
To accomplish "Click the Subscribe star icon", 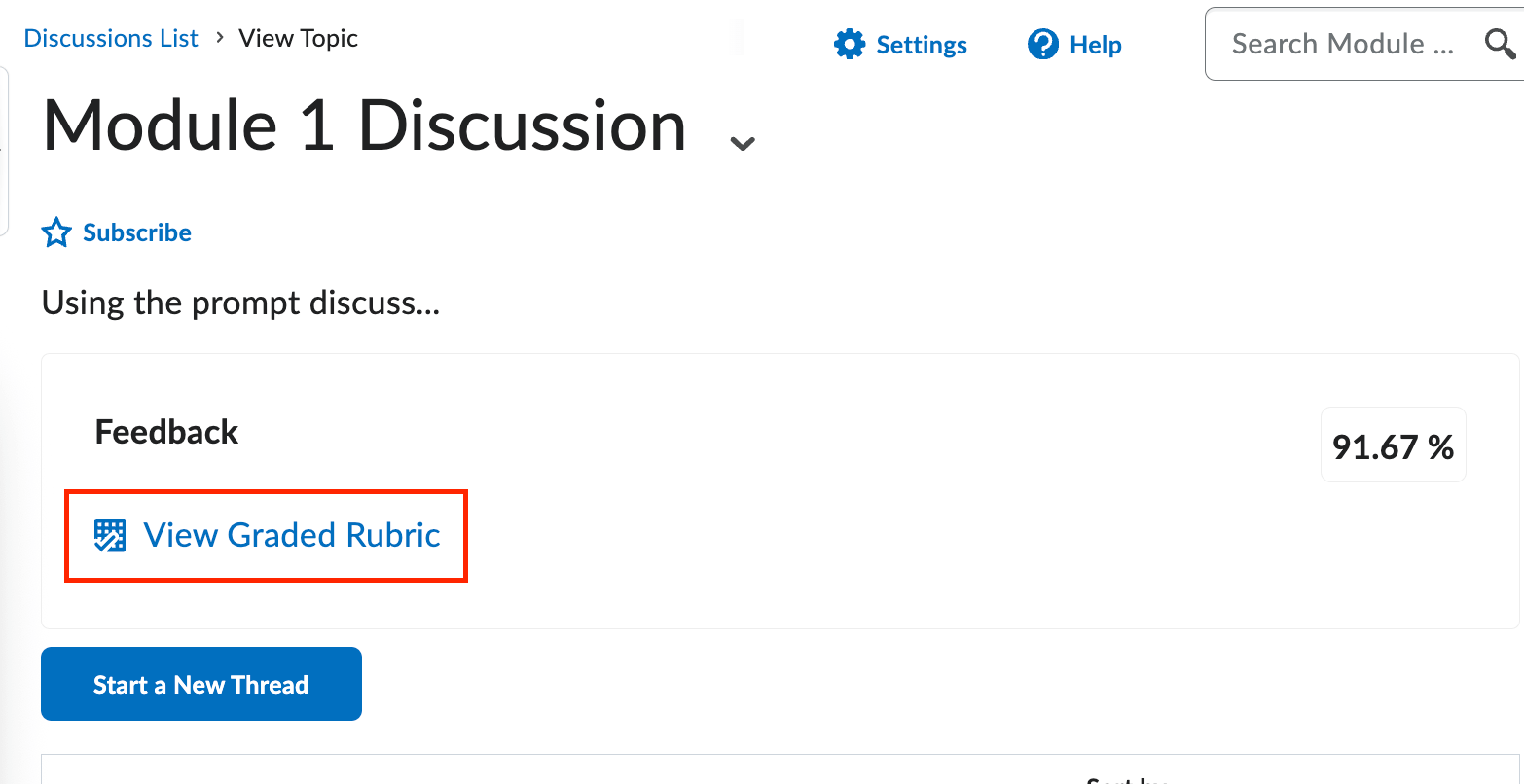I will click(x=55, y=232).
